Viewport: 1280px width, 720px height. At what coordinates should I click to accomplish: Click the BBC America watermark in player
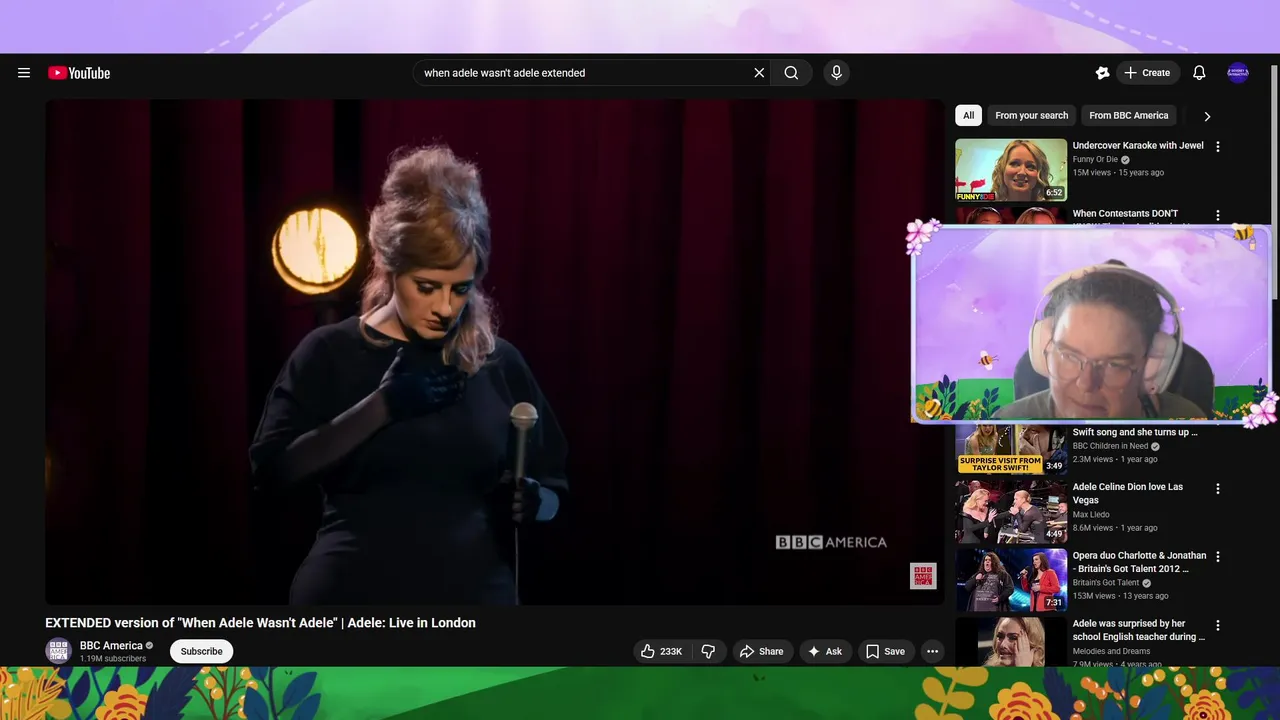923,576
